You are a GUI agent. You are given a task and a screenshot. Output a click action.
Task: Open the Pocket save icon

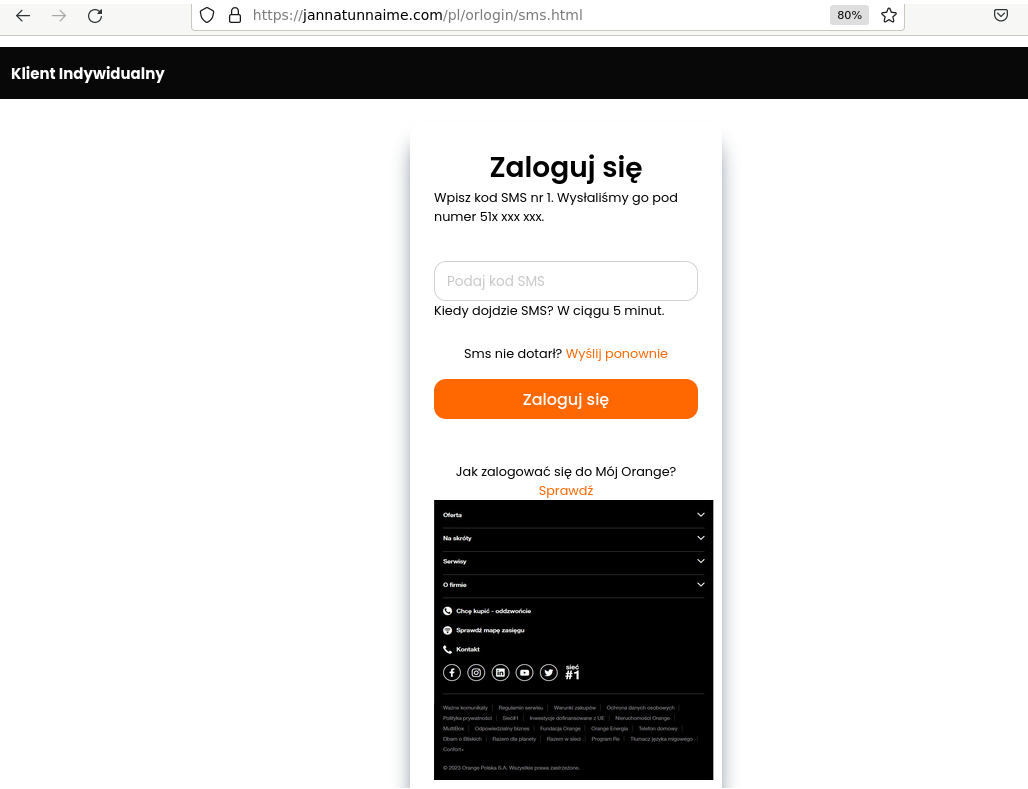[x=1000, y=15]
